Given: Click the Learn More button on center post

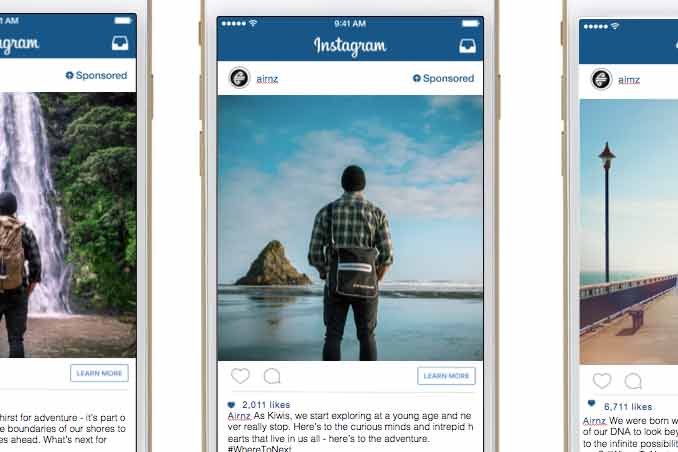Looking at the screenshot, I should (x=446, y=376).
